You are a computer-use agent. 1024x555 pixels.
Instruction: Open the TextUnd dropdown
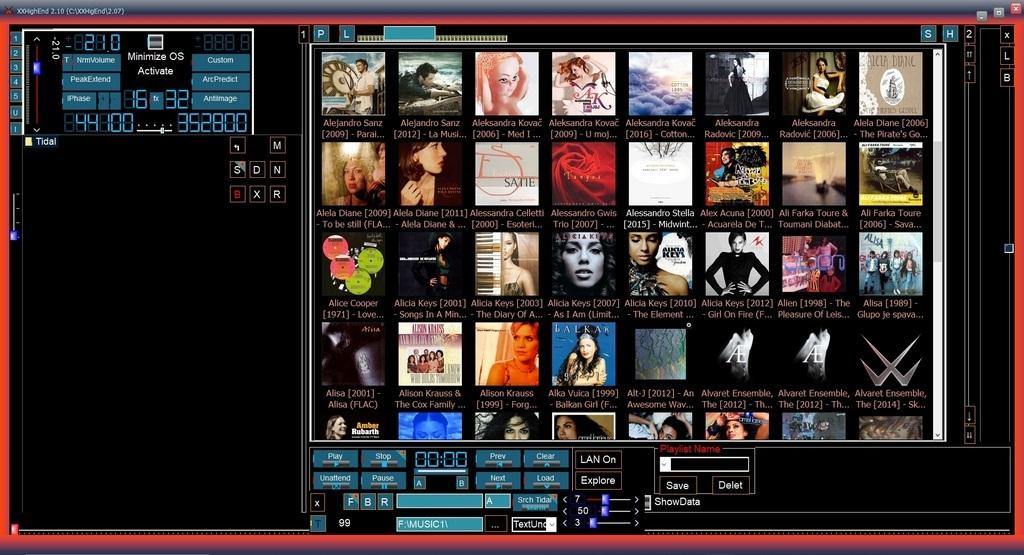pyautogui.click(x=551, y=524)
